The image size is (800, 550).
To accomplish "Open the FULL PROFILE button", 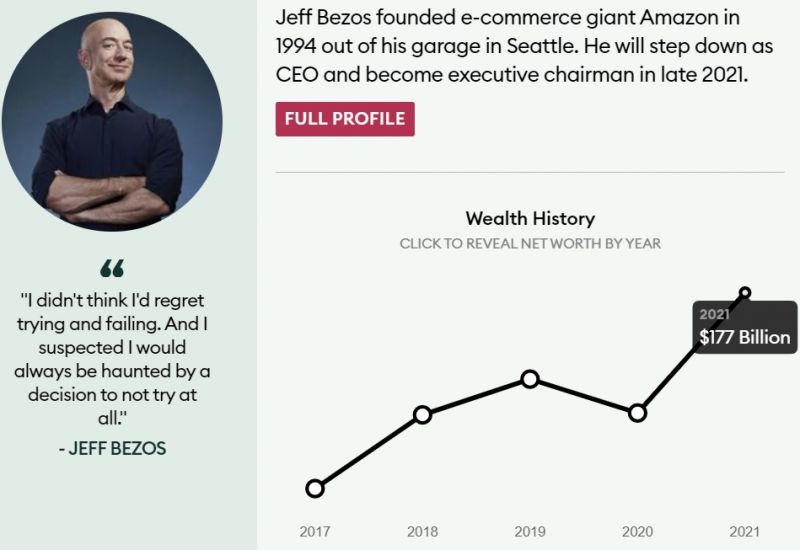I will [345, 119].
